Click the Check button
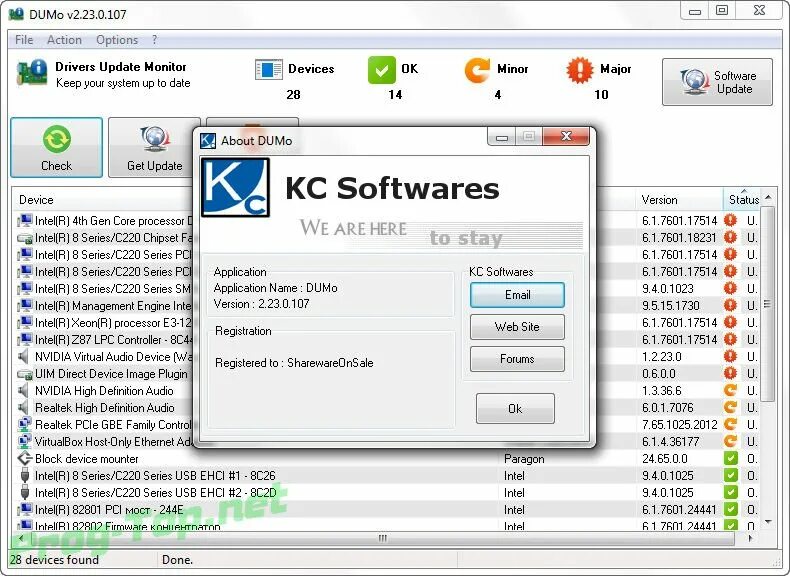The height and width of the screenshot is (576, 790). click(56, 148)
